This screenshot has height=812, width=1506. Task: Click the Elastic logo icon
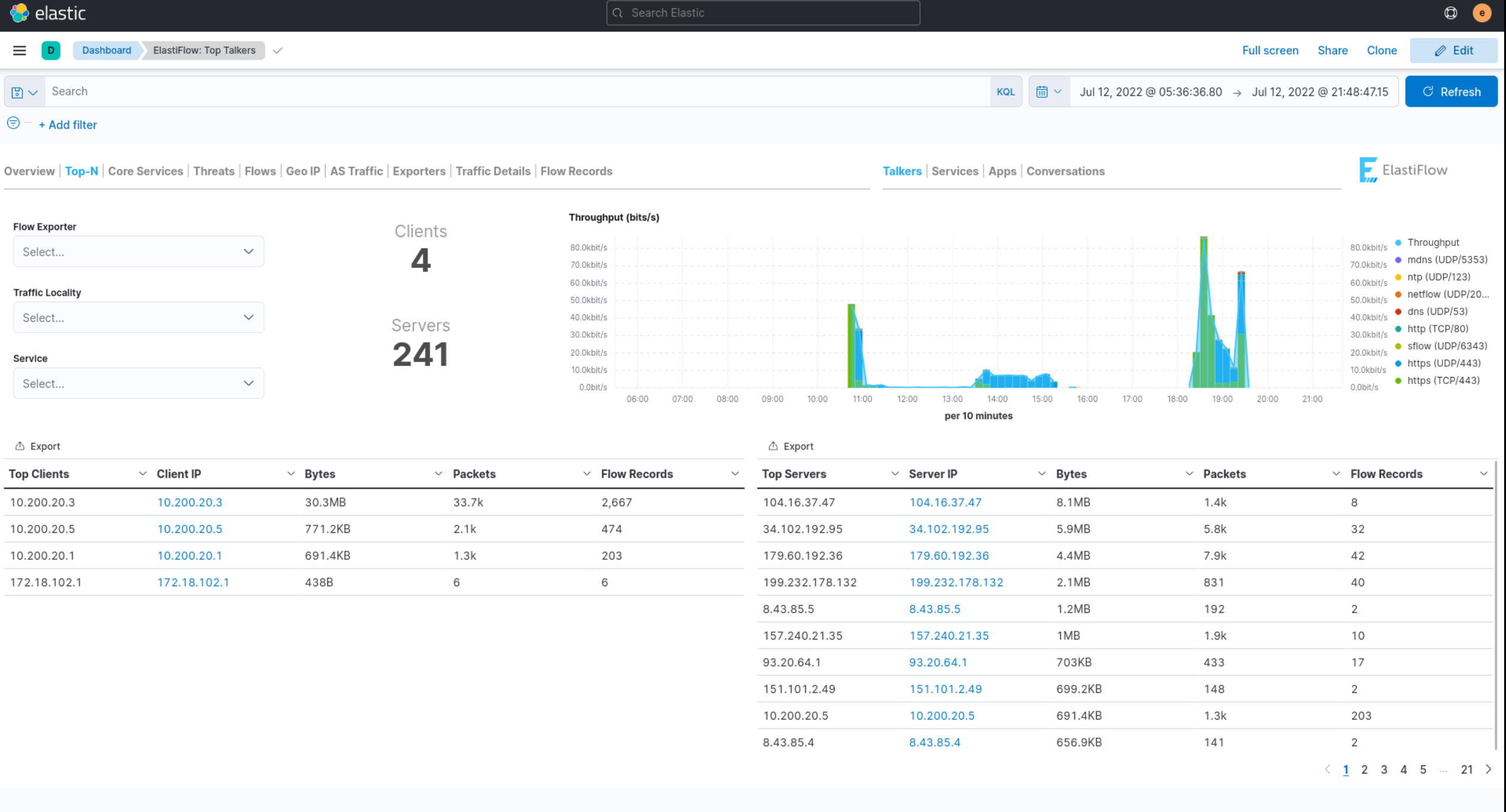pos(19,12)
